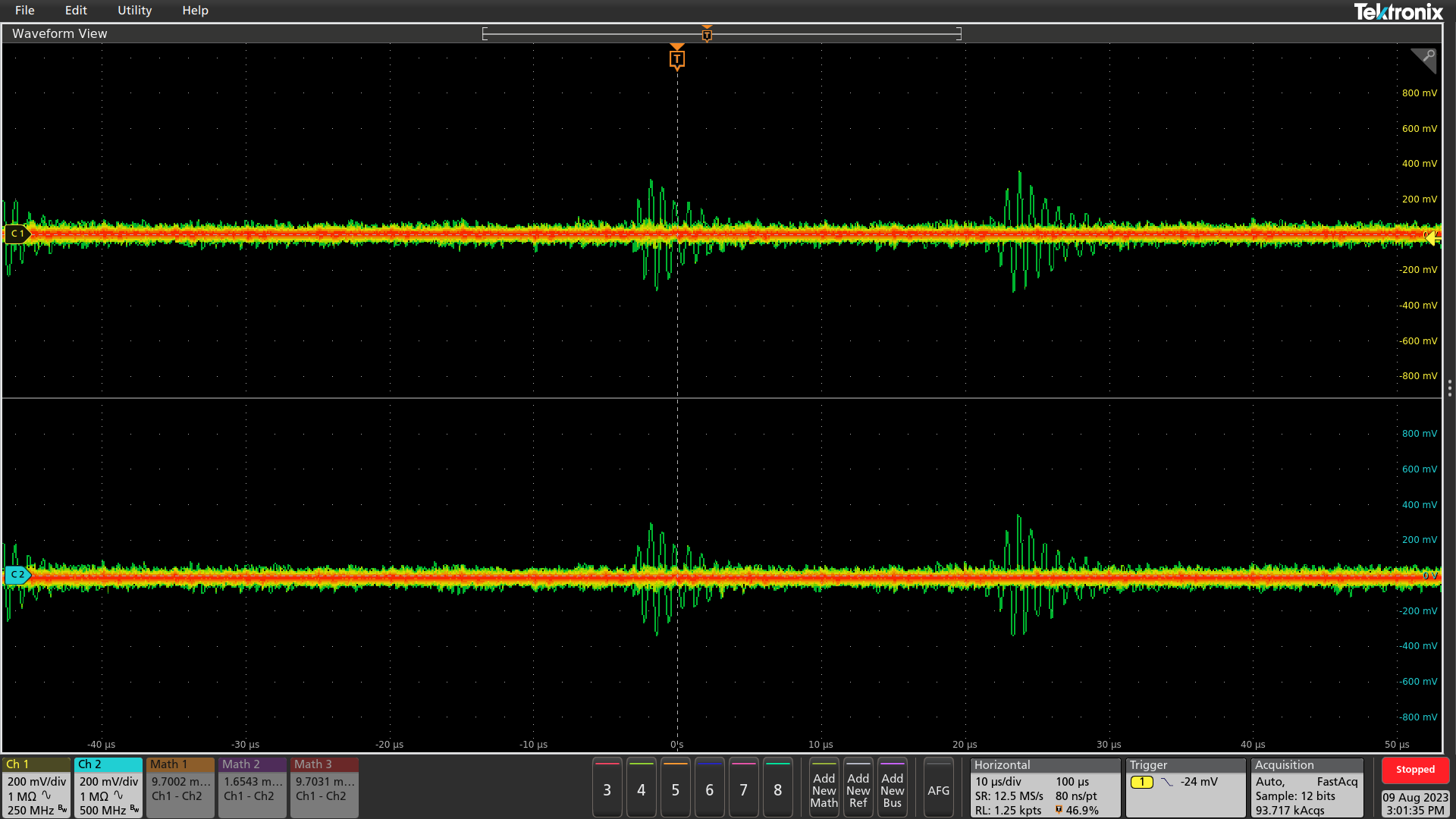Open the Utility menu
This screenshot has height=819, width=1456.
134,11
